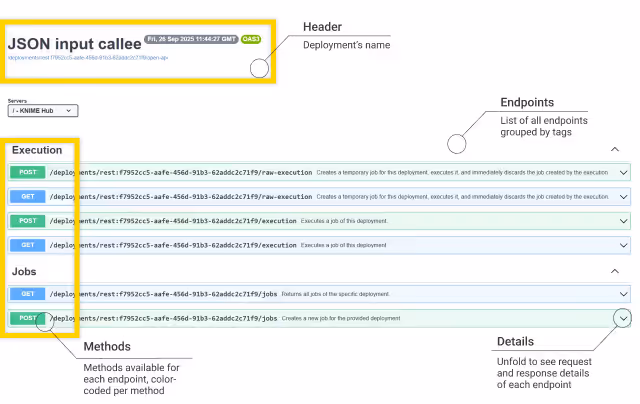Click the POST badge of the /jobs endpoint
Image resolution: width=640 pixels, height=404 pixels.
[27, 318]
